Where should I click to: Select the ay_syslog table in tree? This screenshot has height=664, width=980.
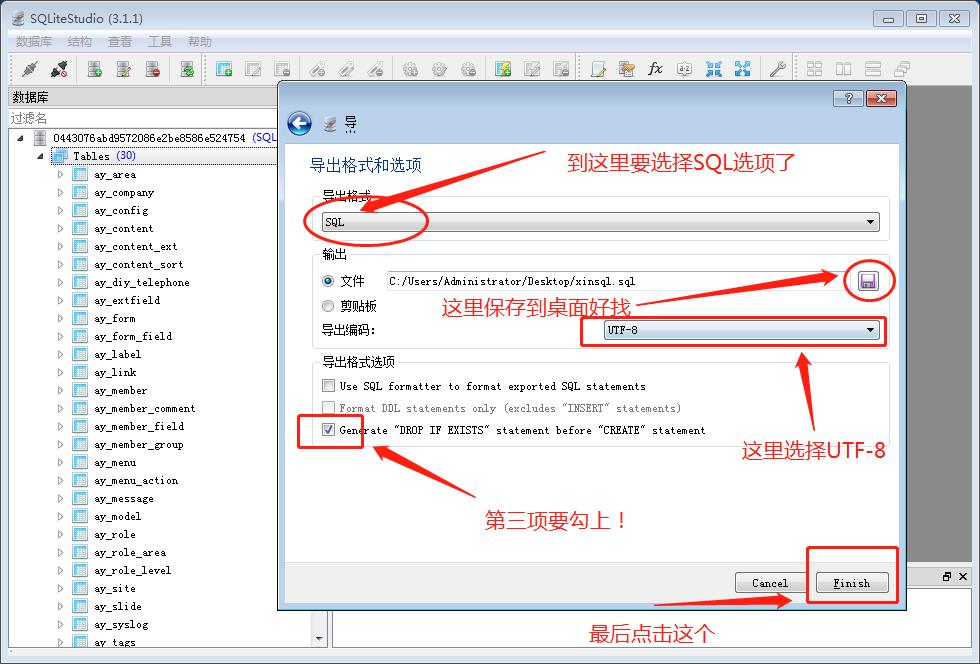point(121,624)
